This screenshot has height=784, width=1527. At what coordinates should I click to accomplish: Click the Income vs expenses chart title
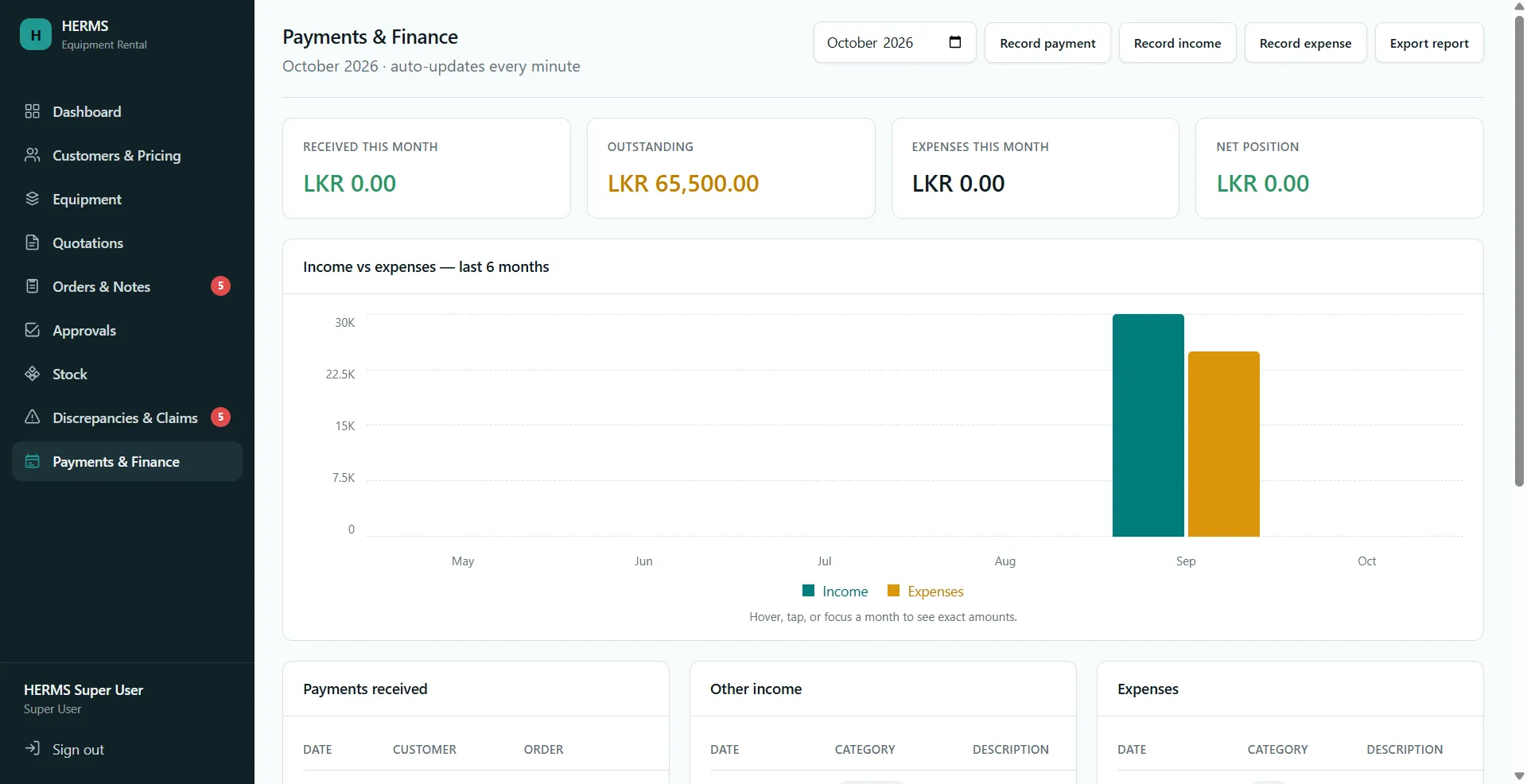pos(425,266)
